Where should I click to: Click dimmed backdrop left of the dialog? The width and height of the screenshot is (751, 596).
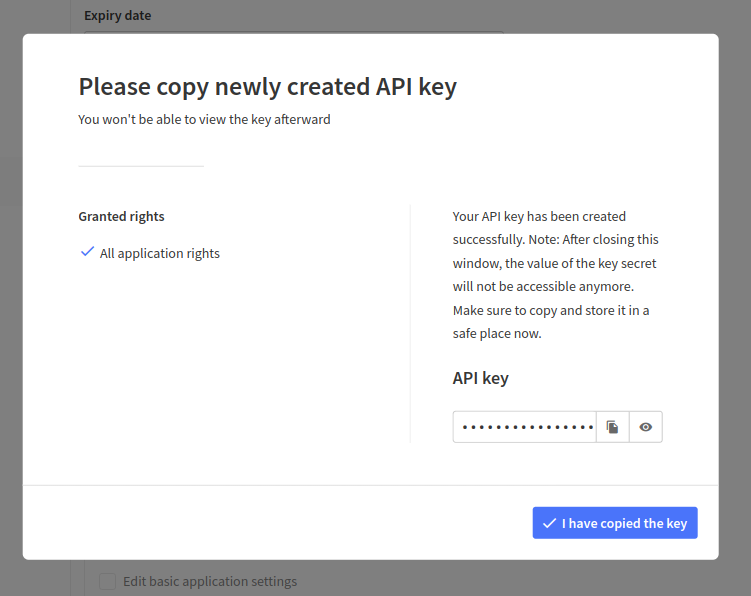pos(11,297)
